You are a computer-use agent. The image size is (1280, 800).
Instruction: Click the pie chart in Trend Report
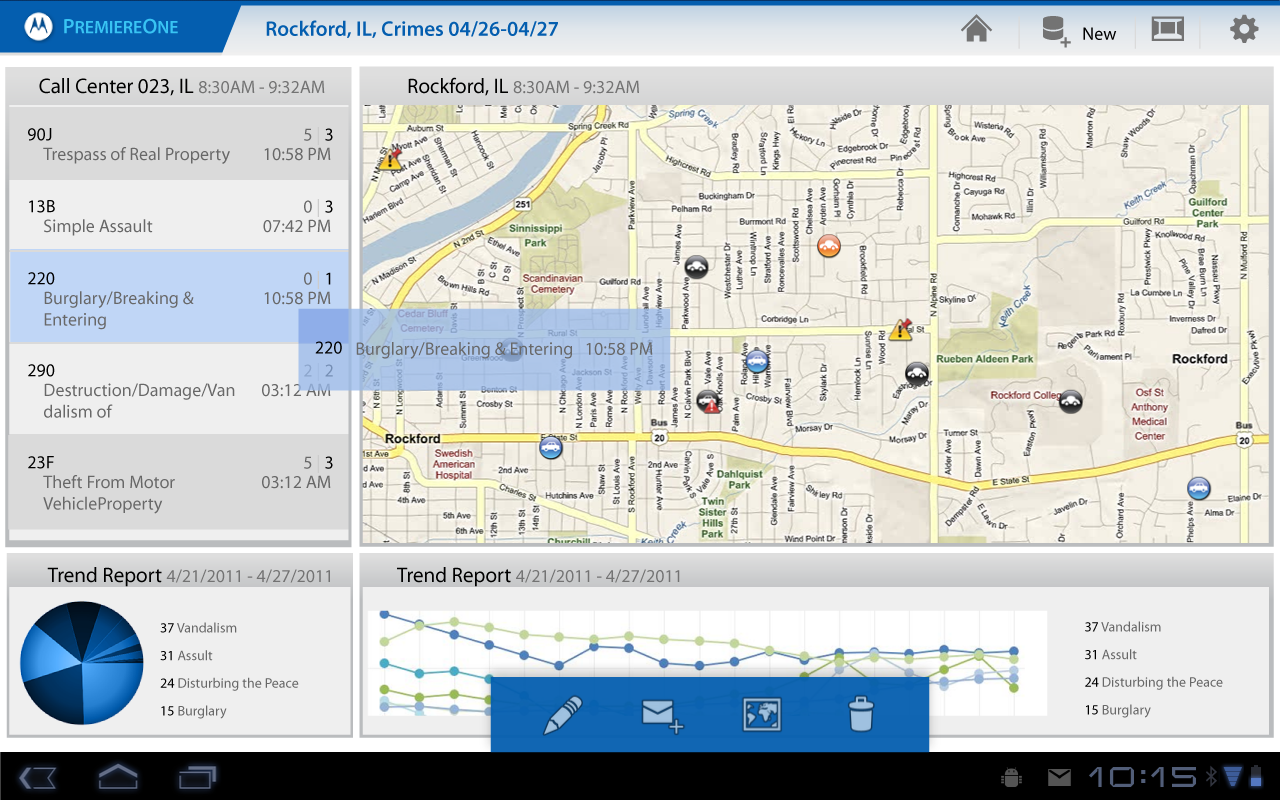[82, 662]
